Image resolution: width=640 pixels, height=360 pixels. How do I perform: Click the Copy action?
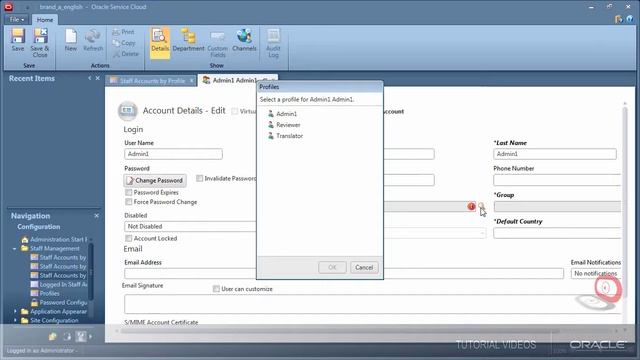pos(124,42)
